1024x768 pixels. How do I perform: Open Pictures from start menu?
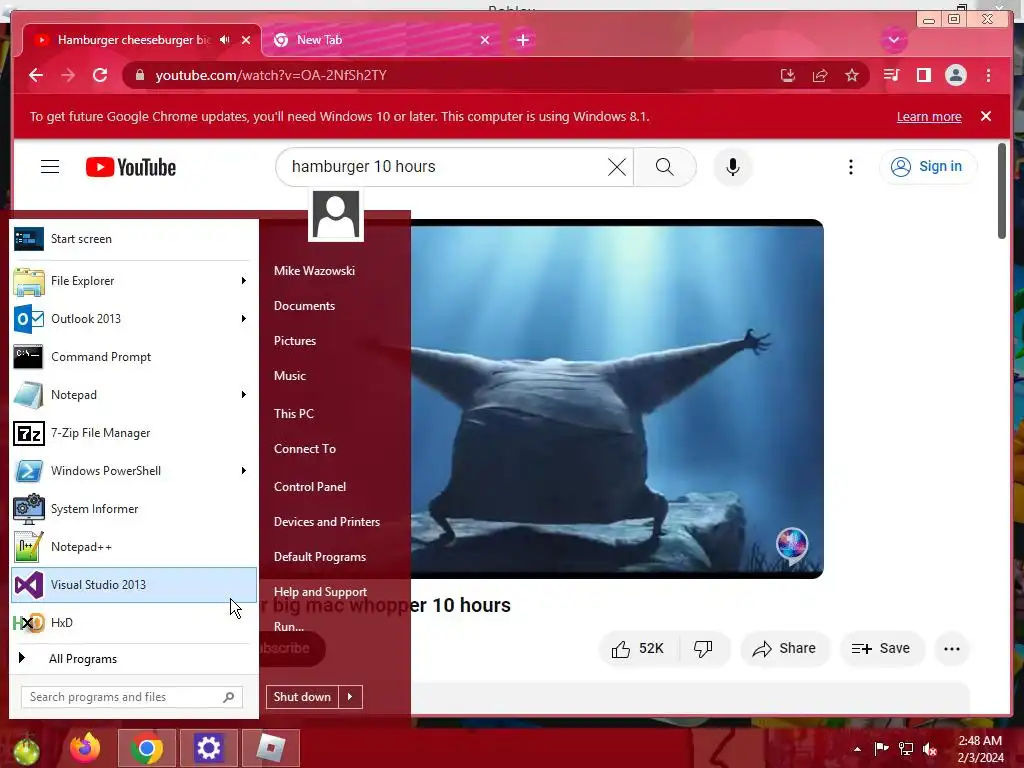coord(295,341)
